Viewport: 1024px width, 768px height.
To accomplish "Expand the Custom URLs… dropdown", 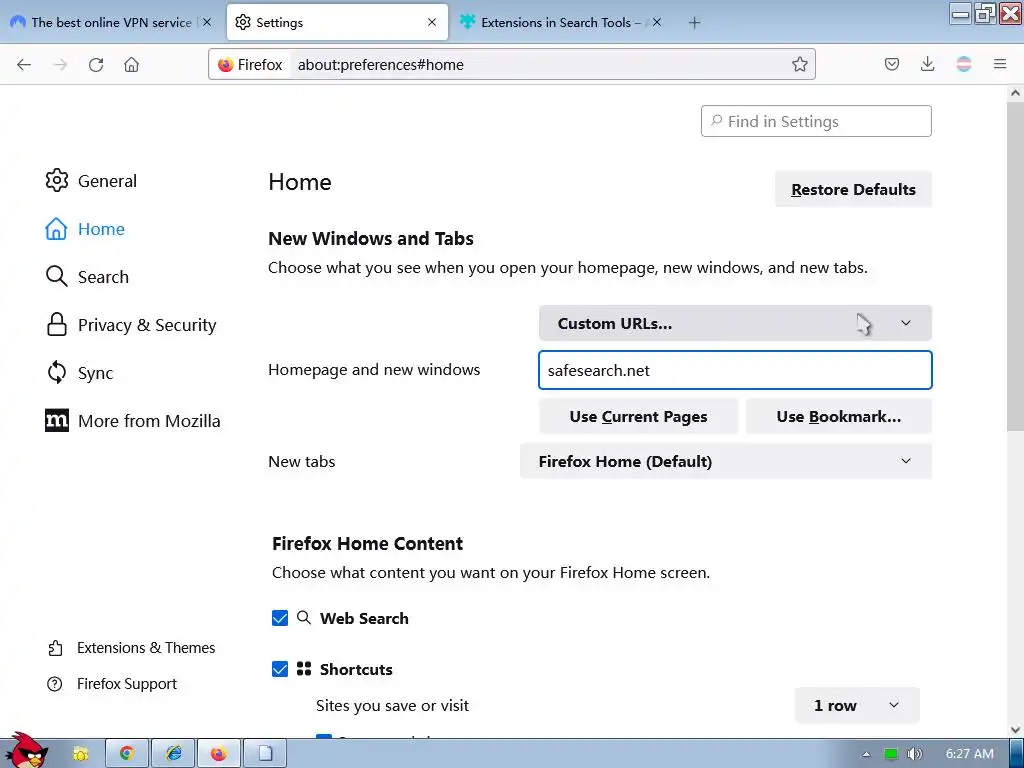I will [x=735, y=323].
